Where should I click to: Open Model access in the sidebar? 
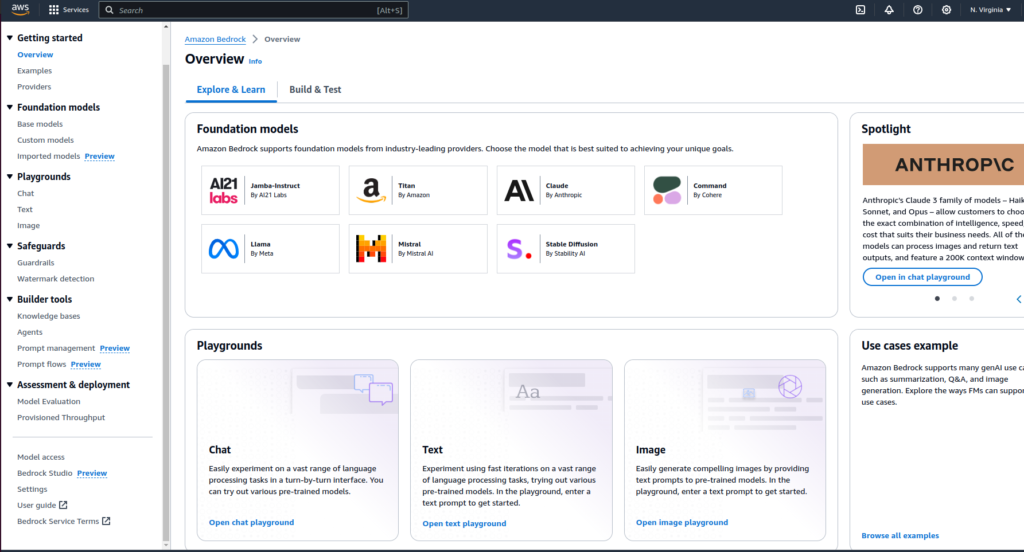tap(41, 457)
